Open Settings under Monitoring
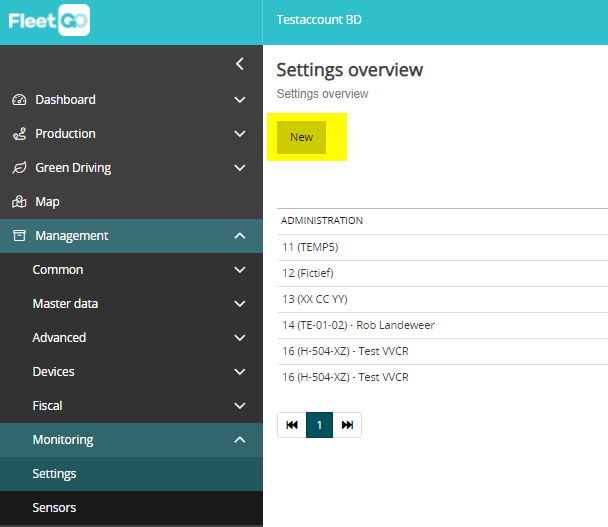Image resolution: width=608 pixels, height=527 pixels. [131, 474]
